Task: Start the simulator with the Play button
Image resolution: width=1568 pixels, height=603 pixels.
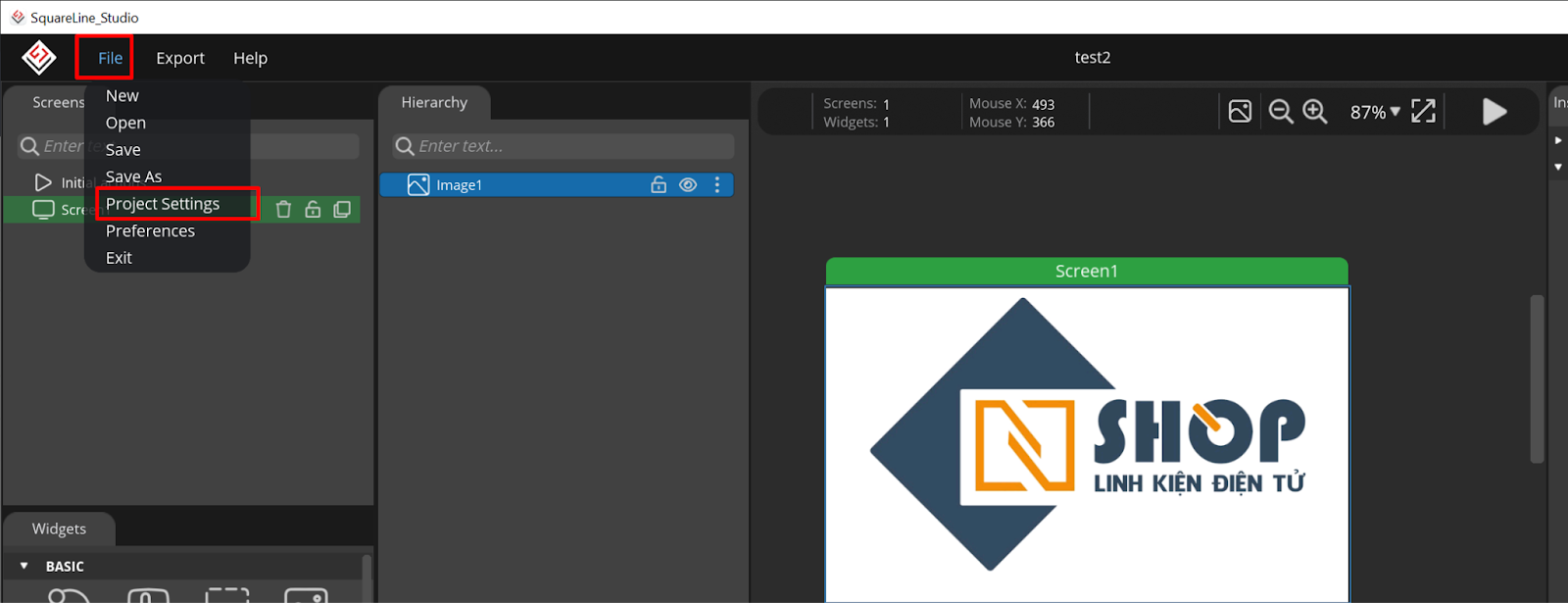Action: (1494, 112)
